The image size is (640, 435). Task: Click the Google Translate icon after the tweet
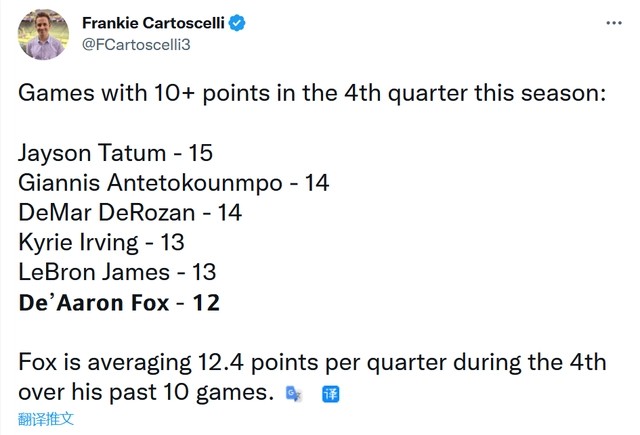pos(293,394)
